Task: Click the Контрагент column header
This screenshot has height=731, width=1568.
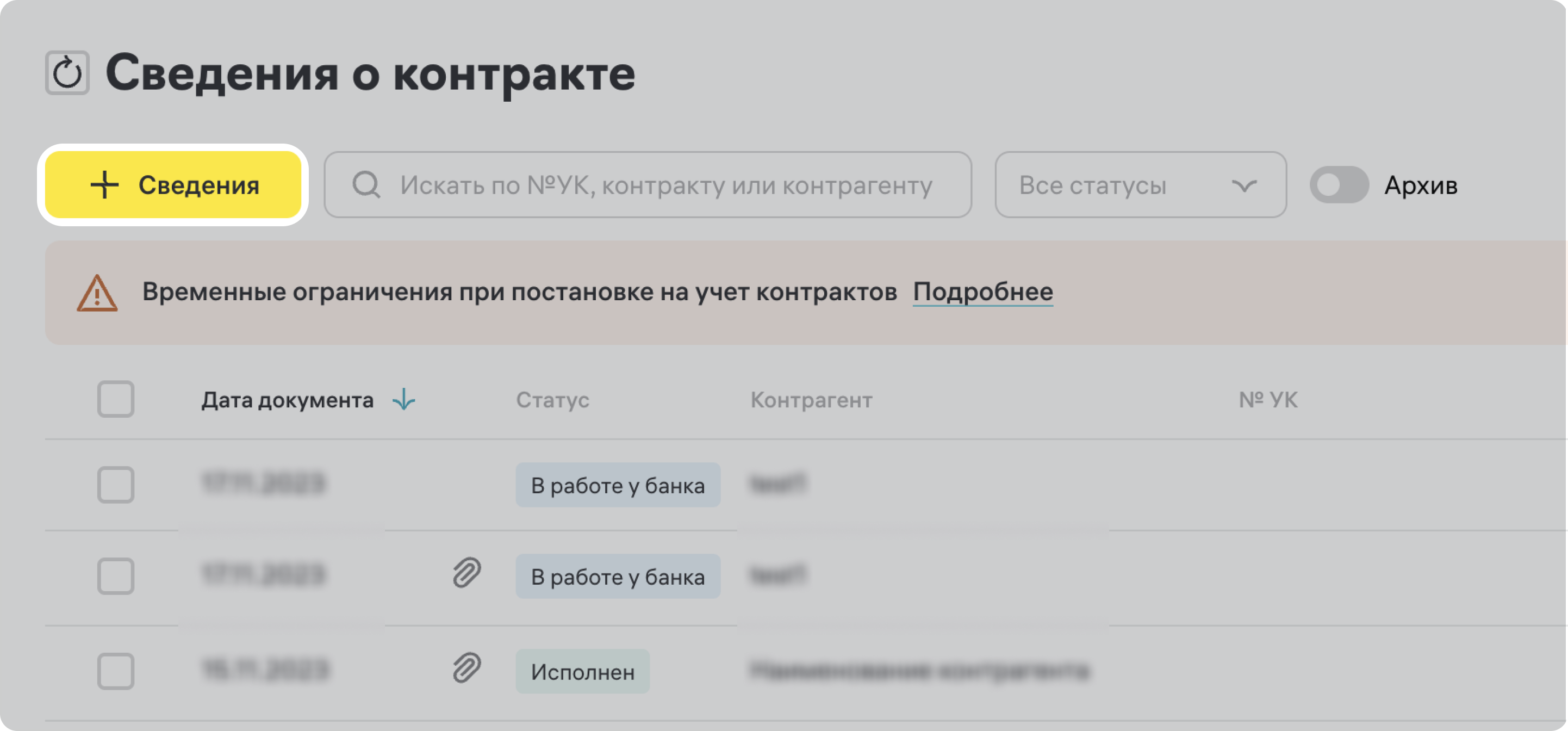Action: (811, 400)
